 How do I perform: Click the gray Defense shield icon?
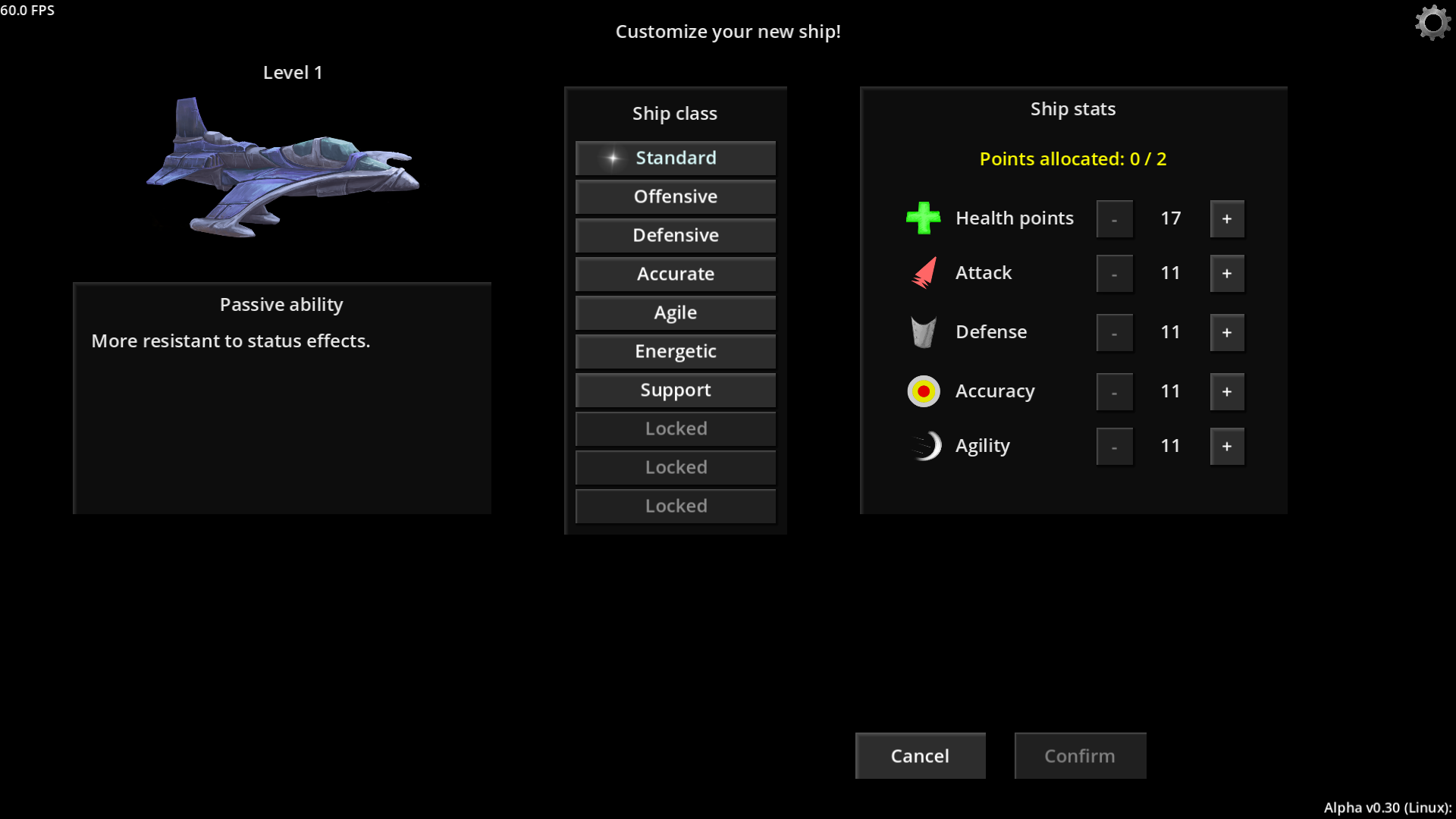click(923, 332)
